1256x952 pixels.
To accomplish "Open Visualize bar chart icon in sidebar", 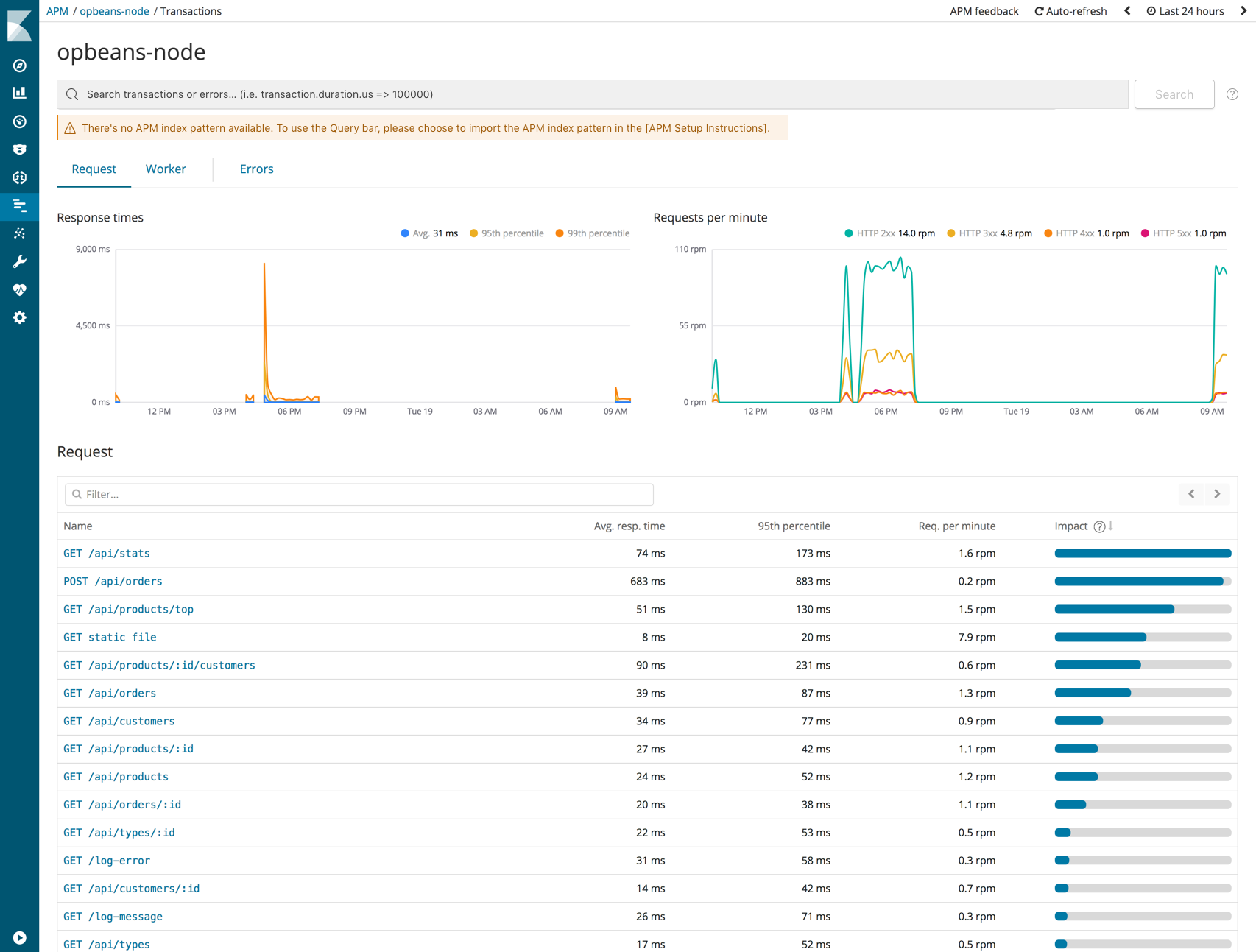I will (x=20, y=94).
